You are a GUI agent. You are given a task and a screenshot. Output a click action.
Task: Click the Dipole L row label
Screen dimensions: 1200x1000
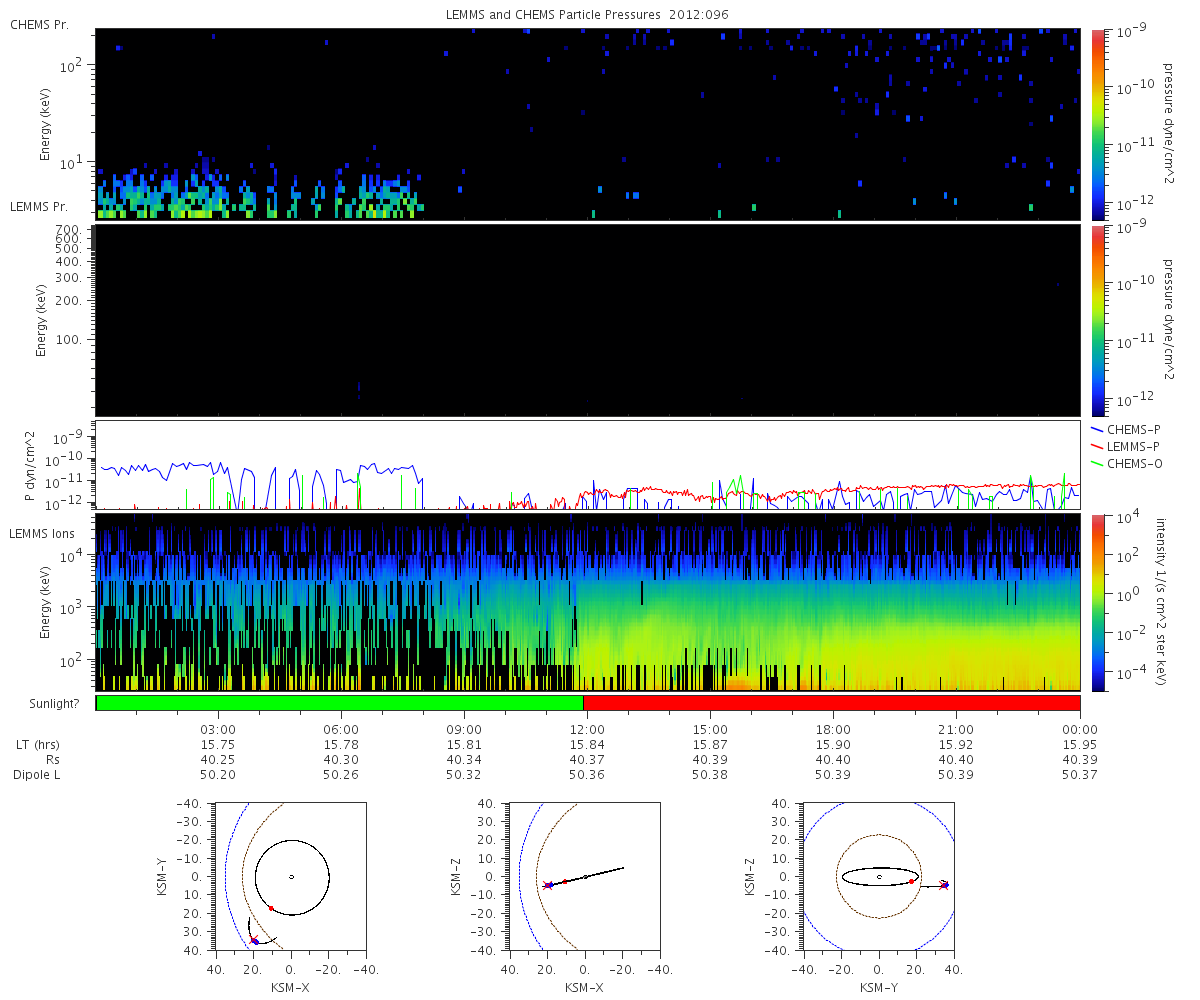tap(36, 775)
